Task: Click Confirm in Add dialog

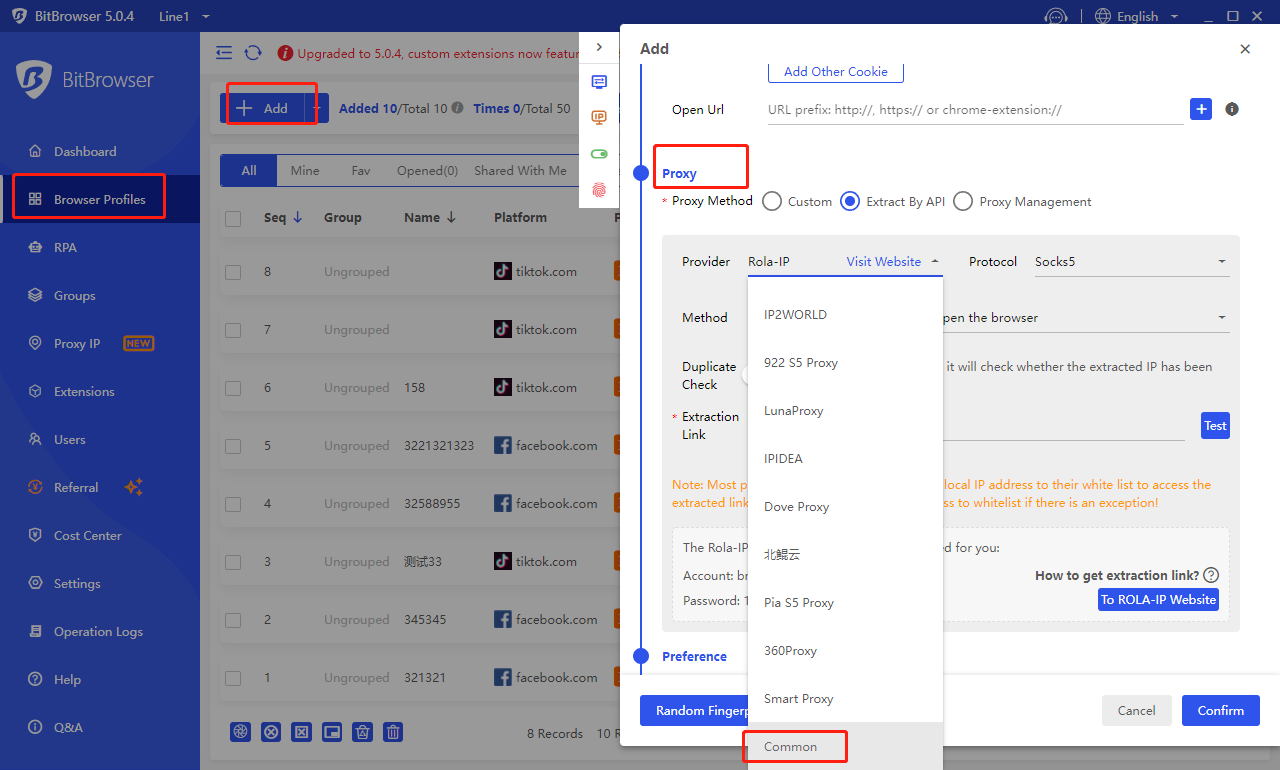Action: tap(1220, 710)
